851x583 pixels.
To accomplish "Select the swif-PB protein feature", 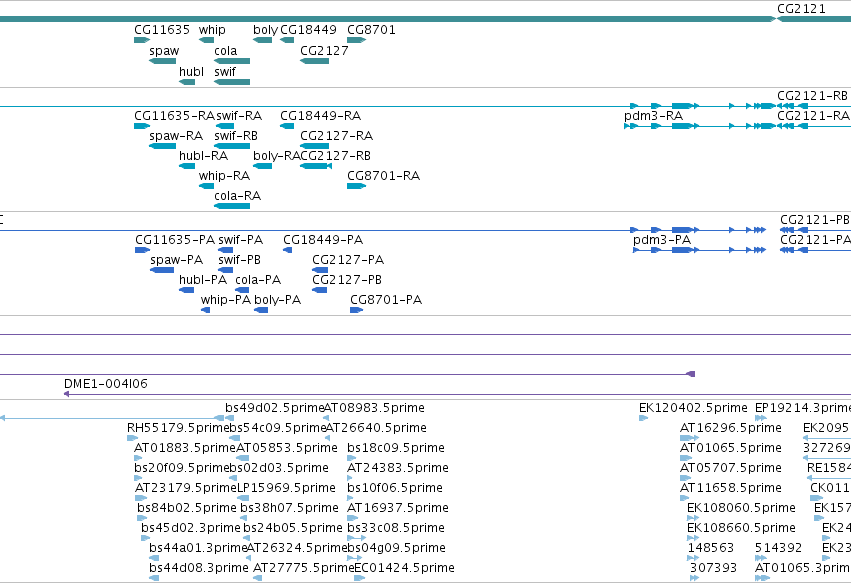I will point(225,270).
